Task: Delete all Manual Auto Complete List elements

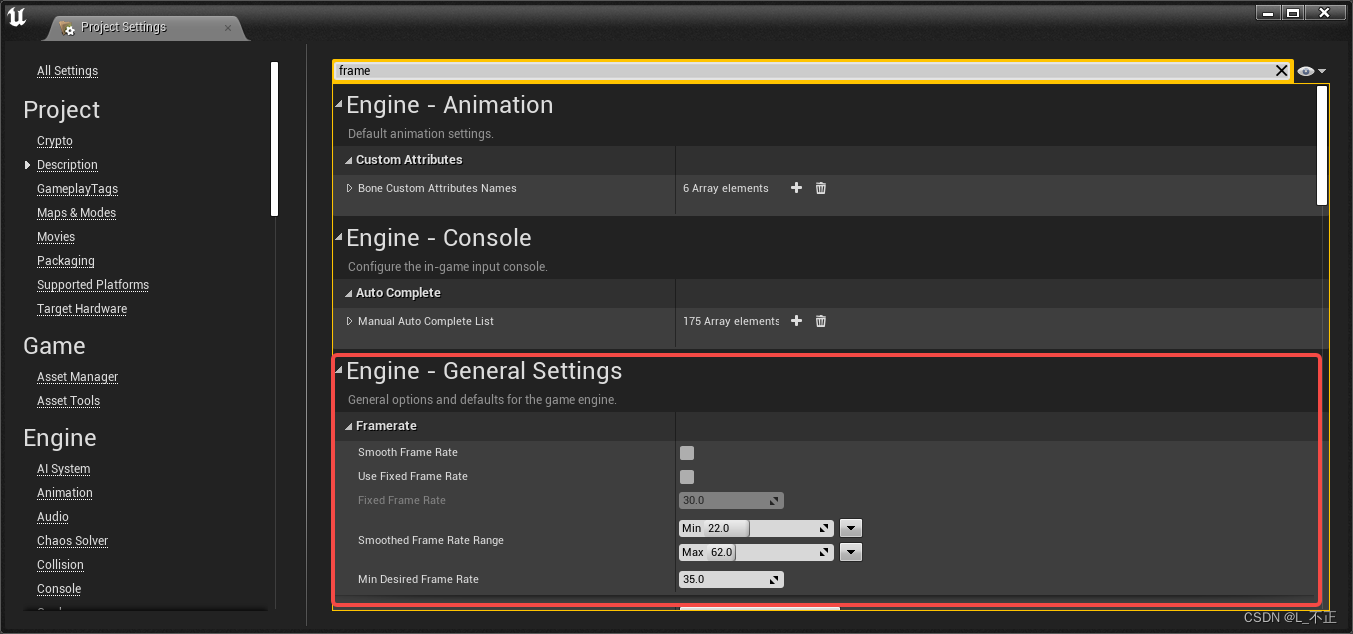Action: (x=820, y=321)
